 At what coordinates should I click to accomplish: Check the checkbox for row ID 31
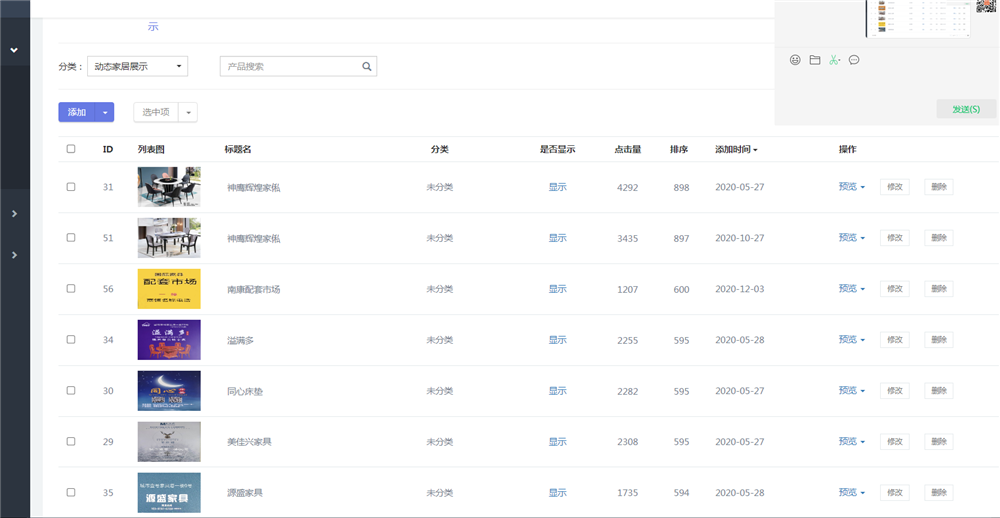click(x=71, y=187)
